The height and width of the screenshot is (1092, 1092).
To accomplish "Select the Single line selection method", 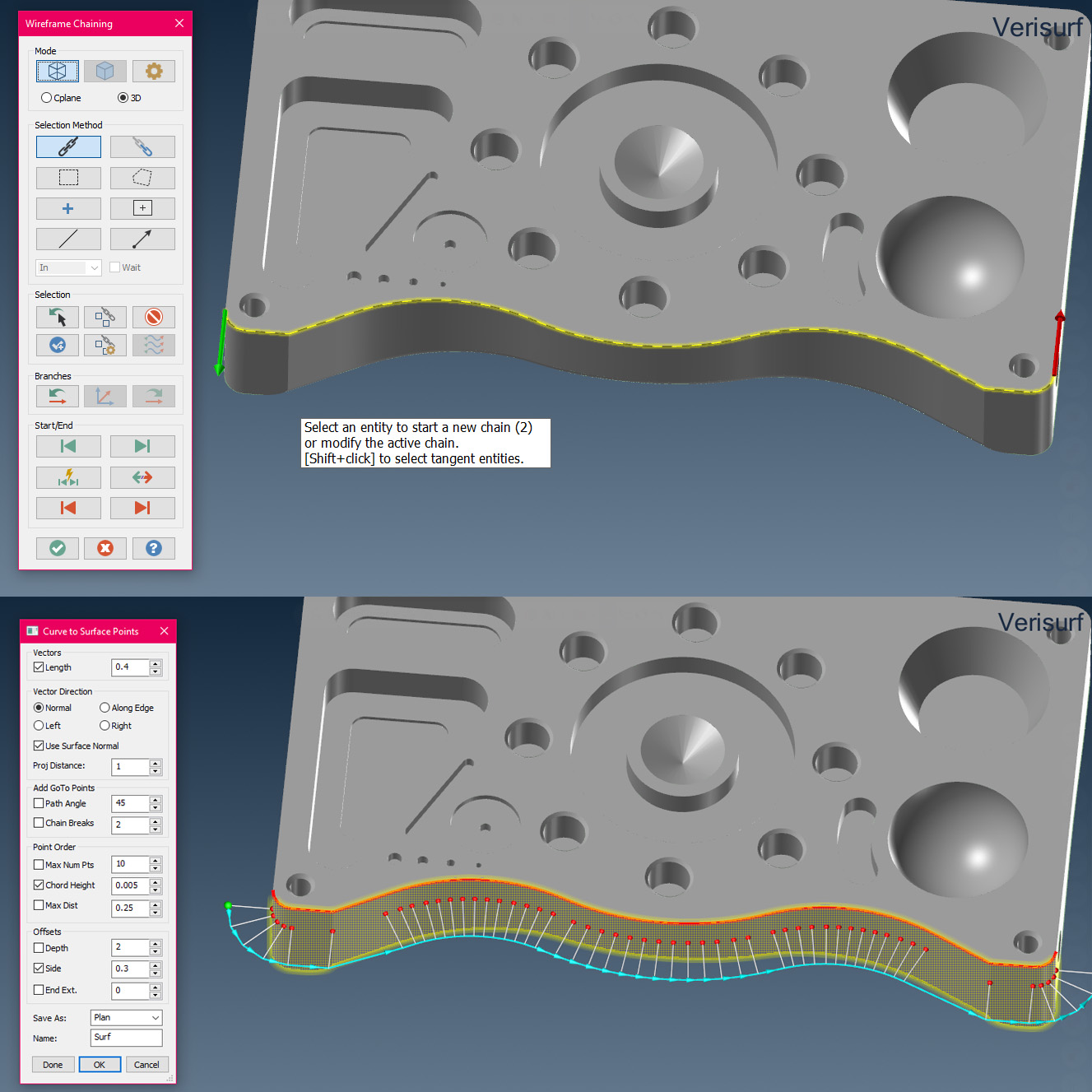I will pyautogui.click(x=68, y=239).
